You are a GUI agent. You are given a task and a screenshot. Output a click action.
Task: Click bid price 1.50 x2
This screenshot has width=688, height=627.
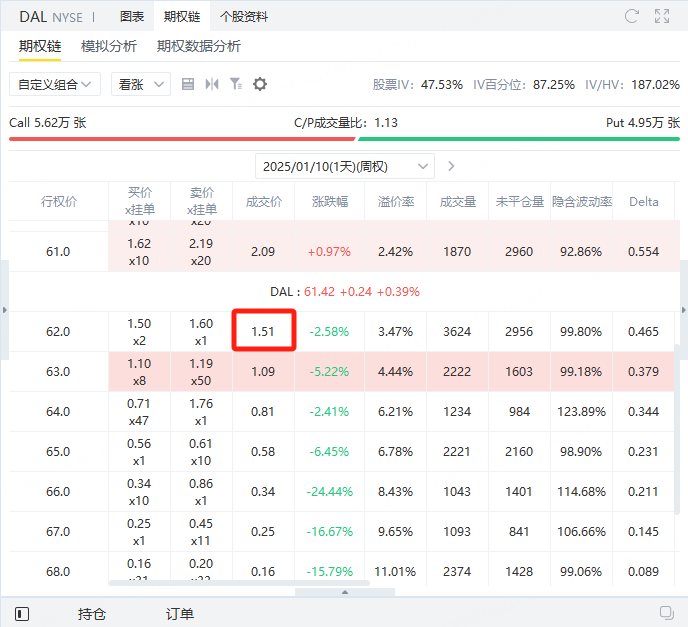click(x=139, y=332)
